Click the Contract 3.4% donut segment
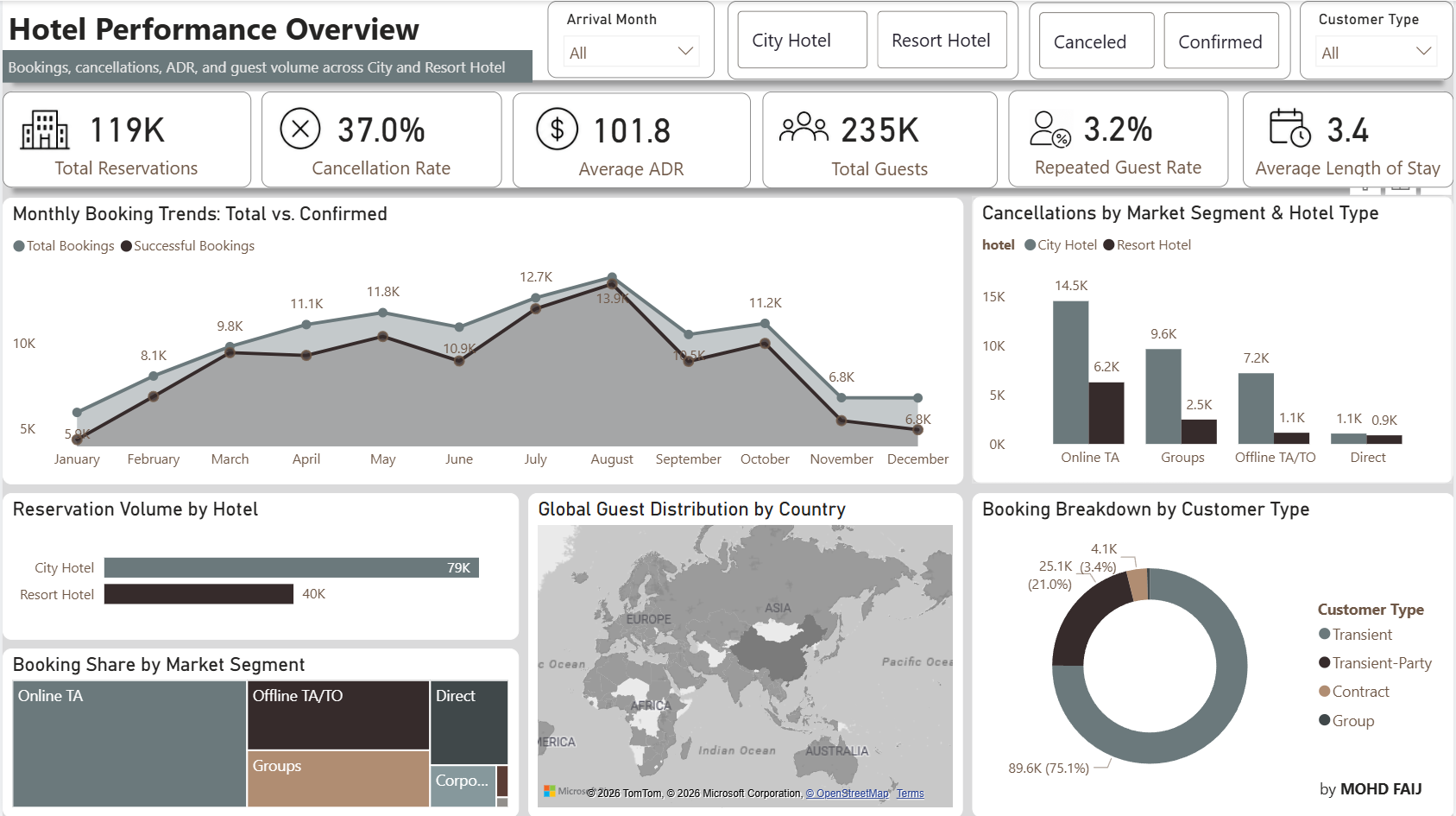This screenshot has width=1456, height=816. (x=1138, y=584)
